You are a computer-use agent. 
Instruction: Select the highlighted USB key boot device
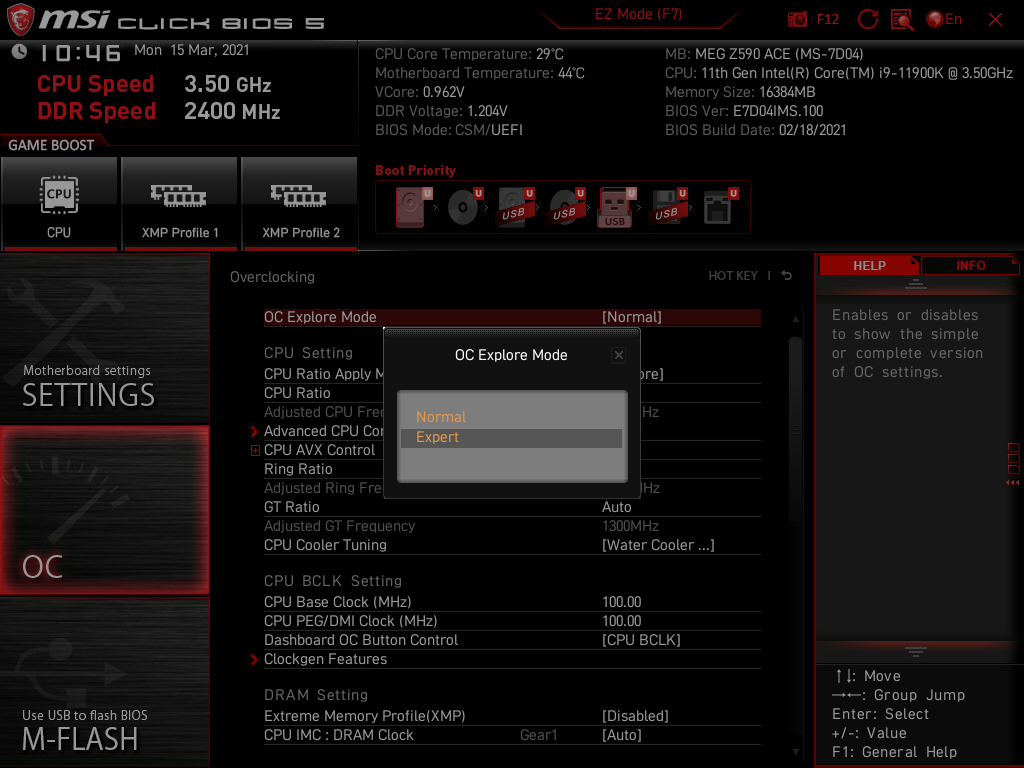(617, 207)
